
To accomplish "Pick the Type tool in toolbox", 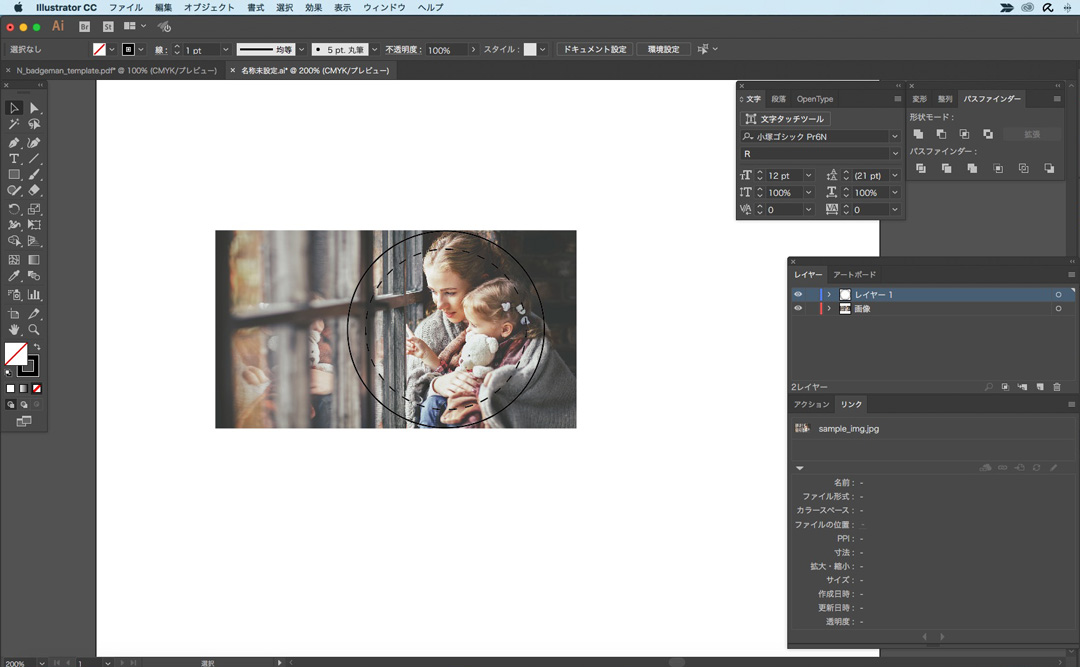I will pyautogui.click(x=14, y=159).
